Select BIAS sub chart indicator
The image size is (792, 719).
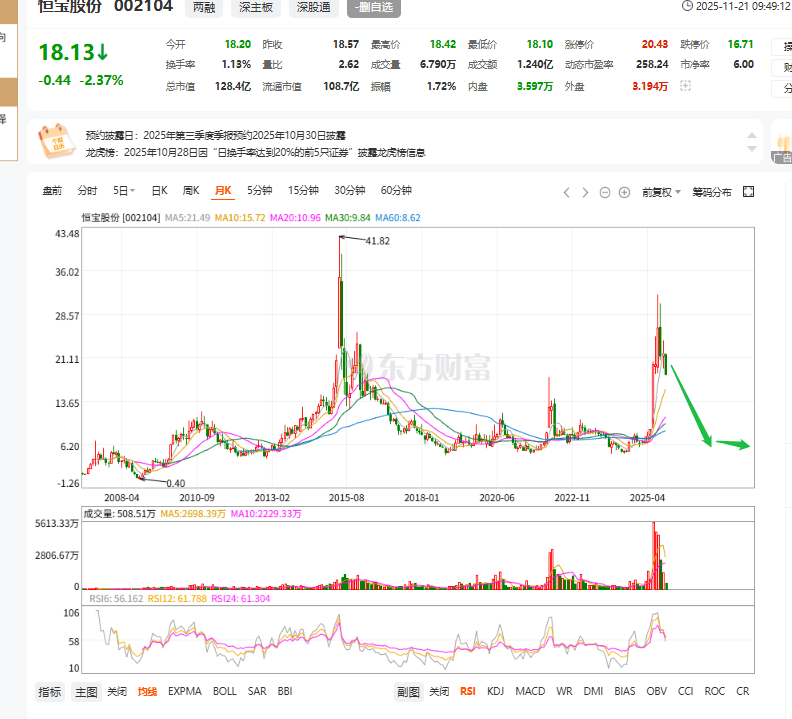tap(624, 691)
